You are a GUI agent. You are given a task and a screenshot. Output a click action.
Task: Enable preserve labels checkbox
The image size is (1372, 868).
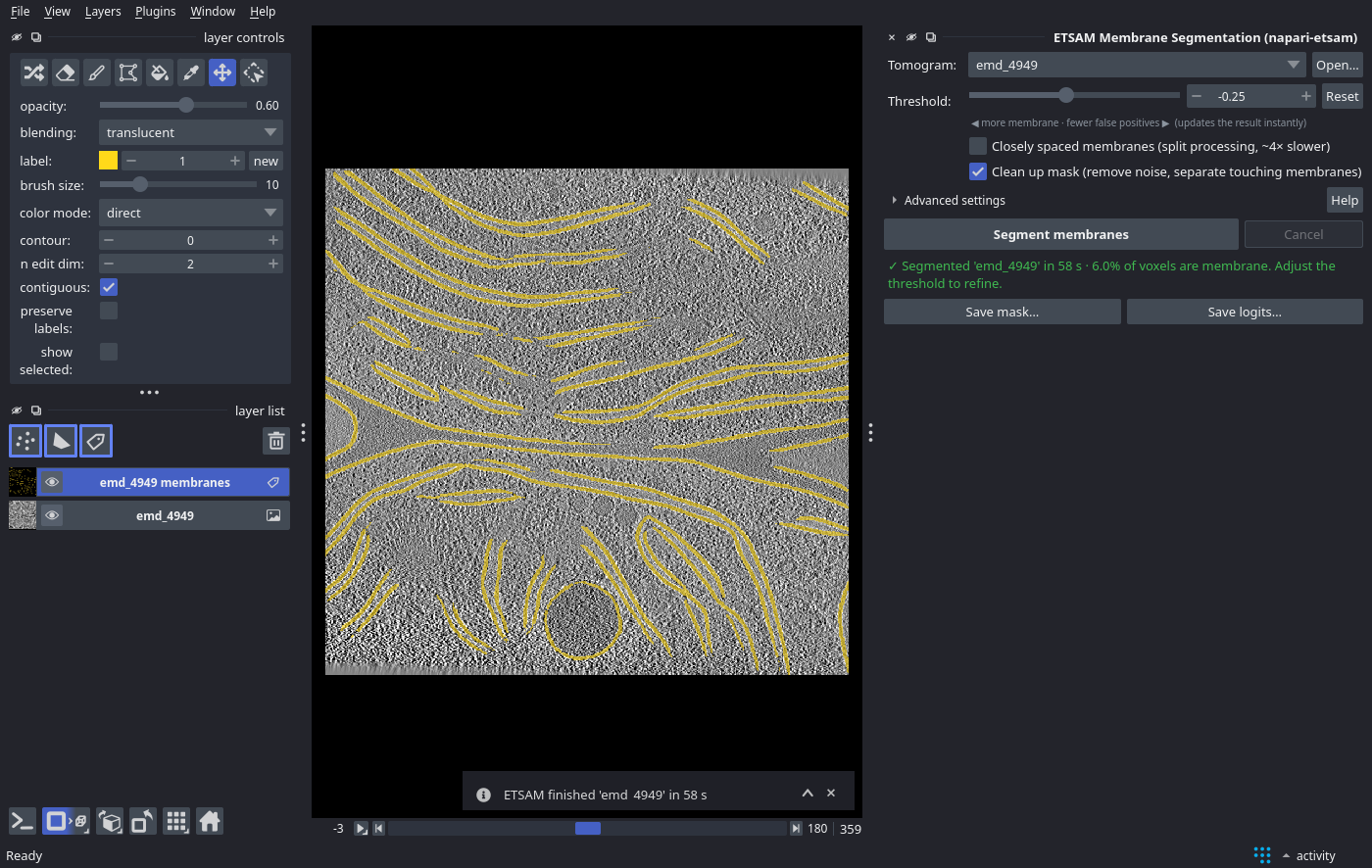tap(109, 311)
